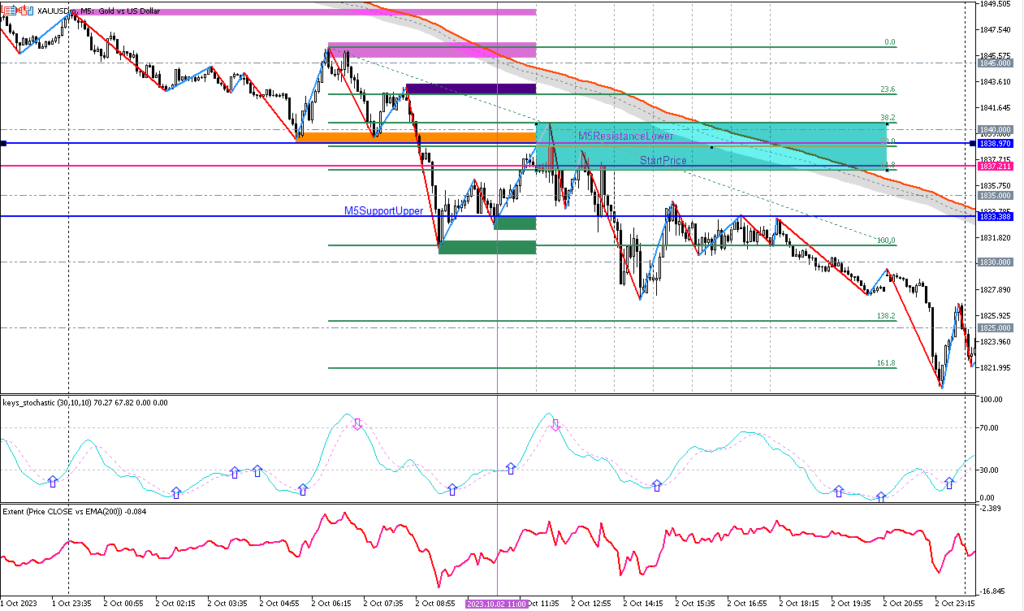Image resolution: width=1024 pixels, height=611 pixels.
Task: Select the StartPrice text label
Action: click(x=663, y=160)
